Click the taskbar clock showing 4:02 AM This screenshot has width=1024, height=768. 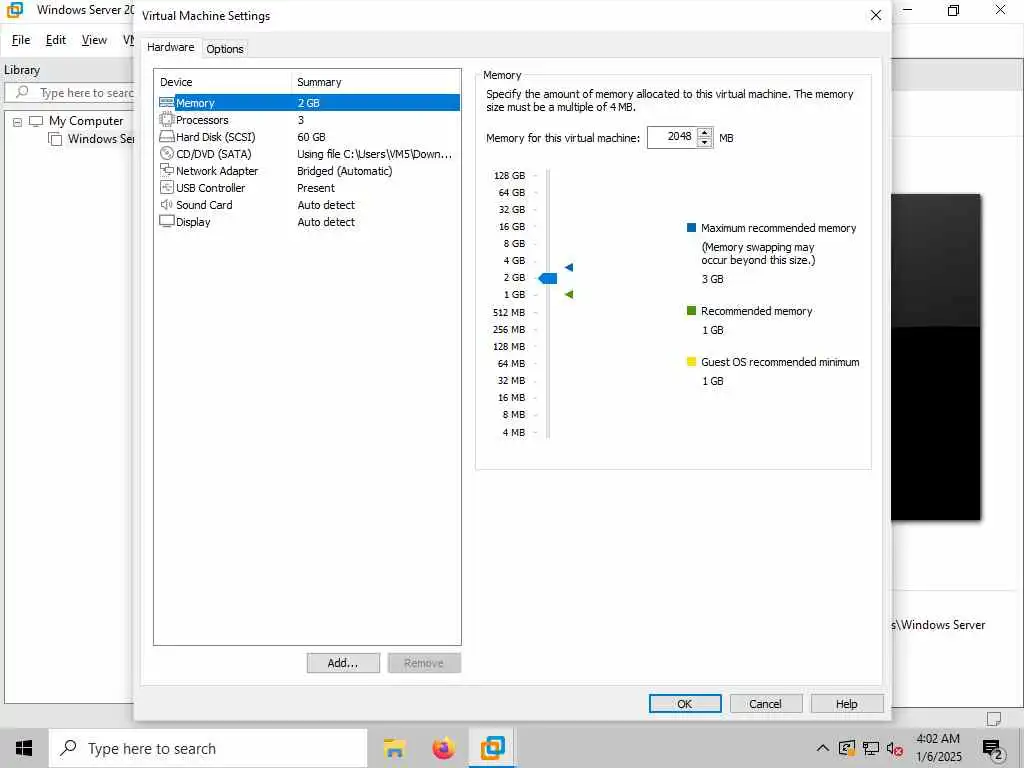tap(938, 748)
